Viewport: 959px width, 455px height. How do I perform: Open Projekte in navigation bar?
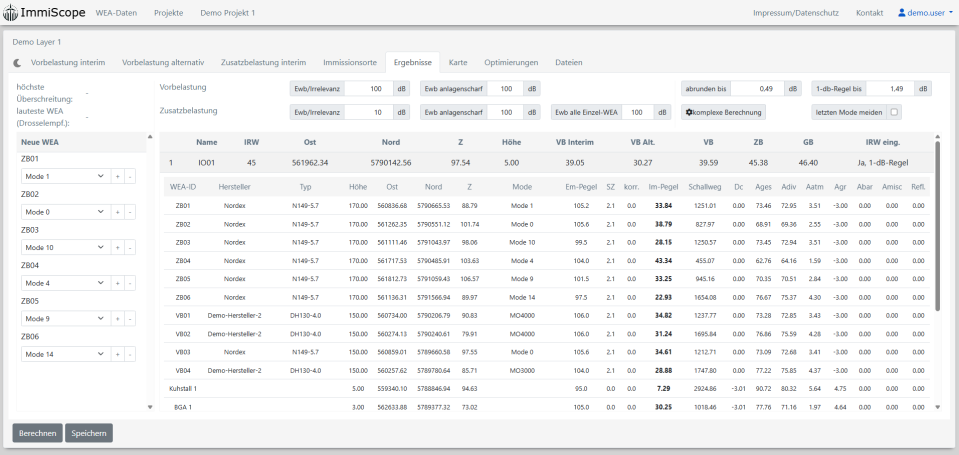168,13
